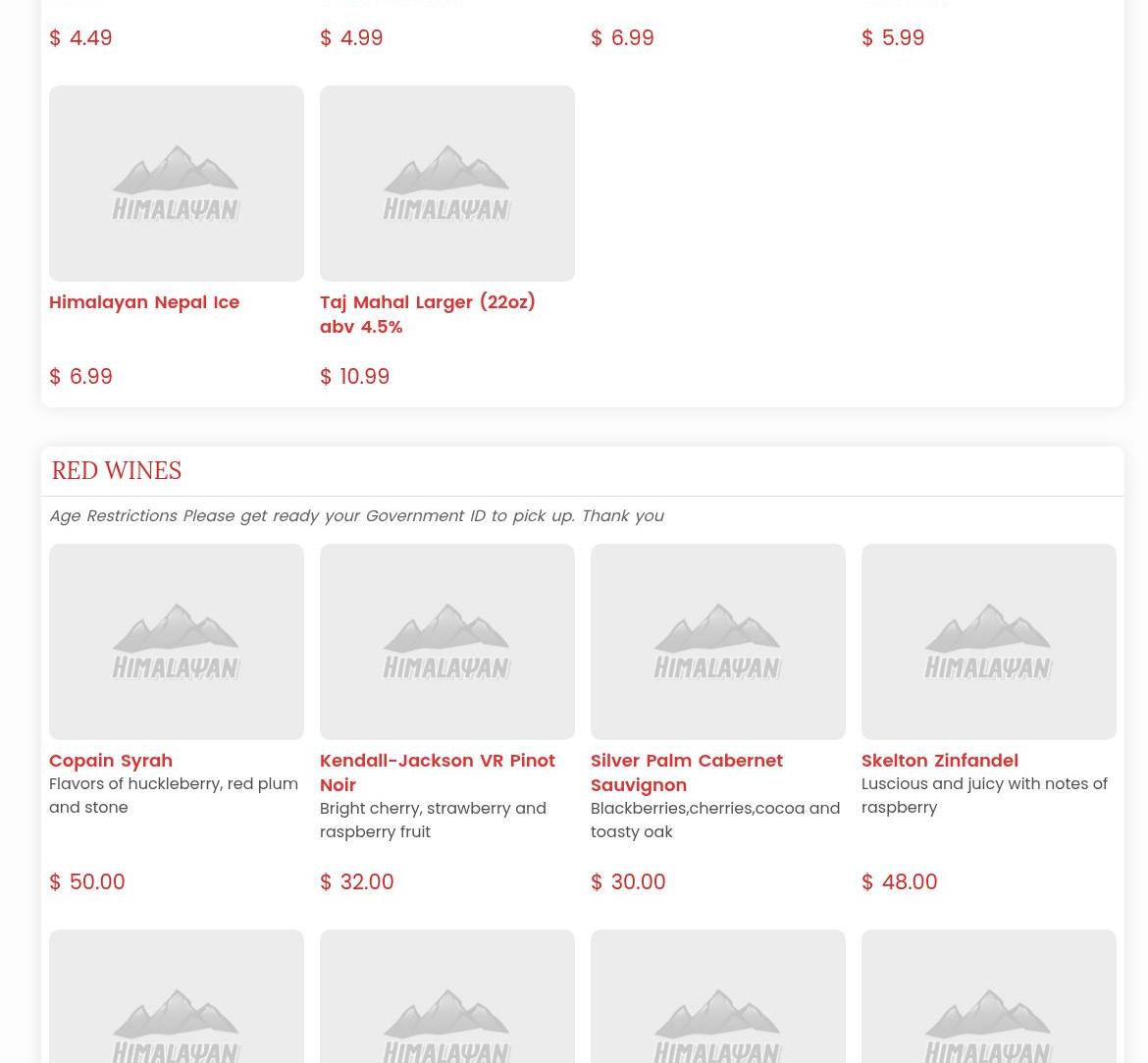
Task: Click "Luscious and juicy with notes" description
Action: 985,796
